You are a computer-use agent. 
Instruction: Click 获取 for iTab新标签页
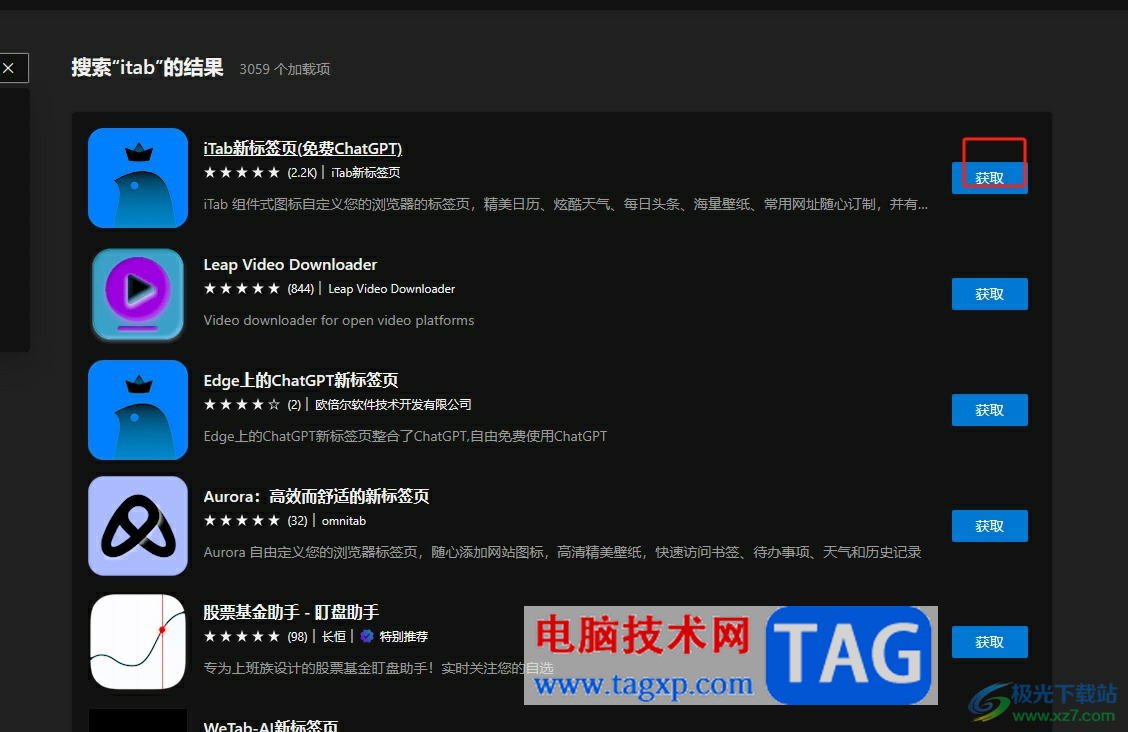(989, 178)
